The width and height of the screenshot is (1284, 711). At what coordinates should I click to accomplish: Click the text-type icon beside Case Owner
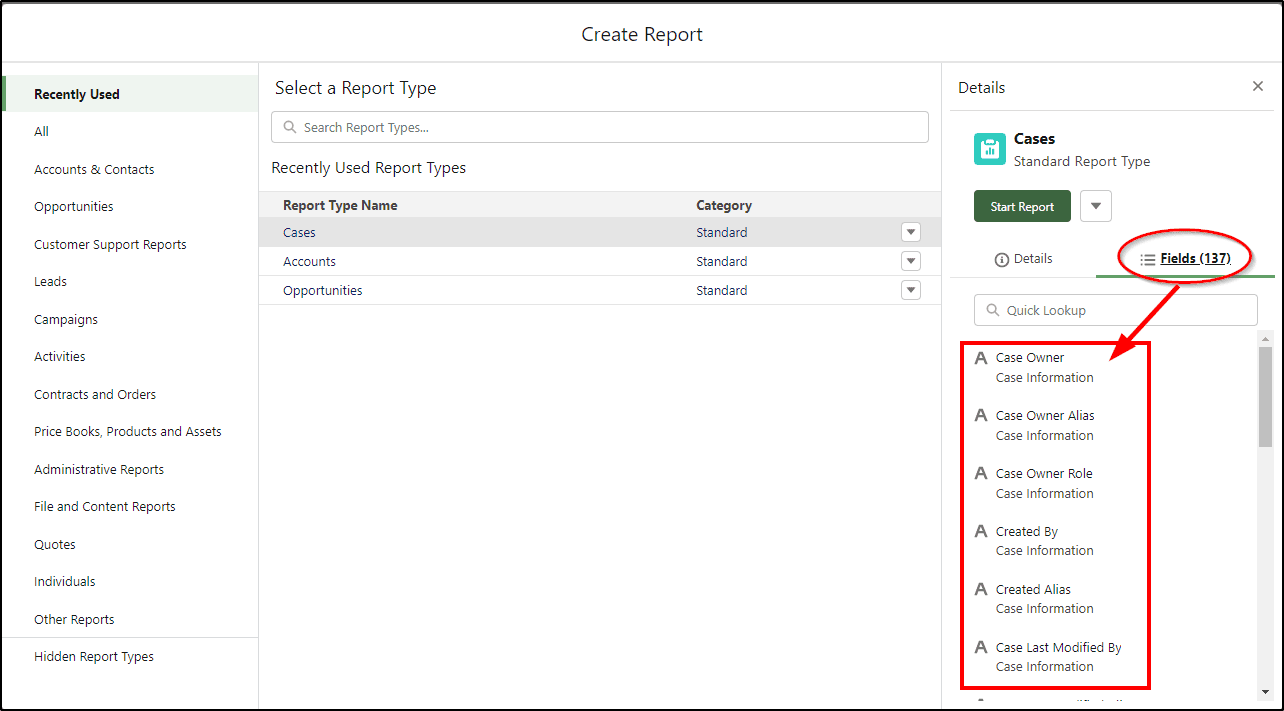[981, 357]
